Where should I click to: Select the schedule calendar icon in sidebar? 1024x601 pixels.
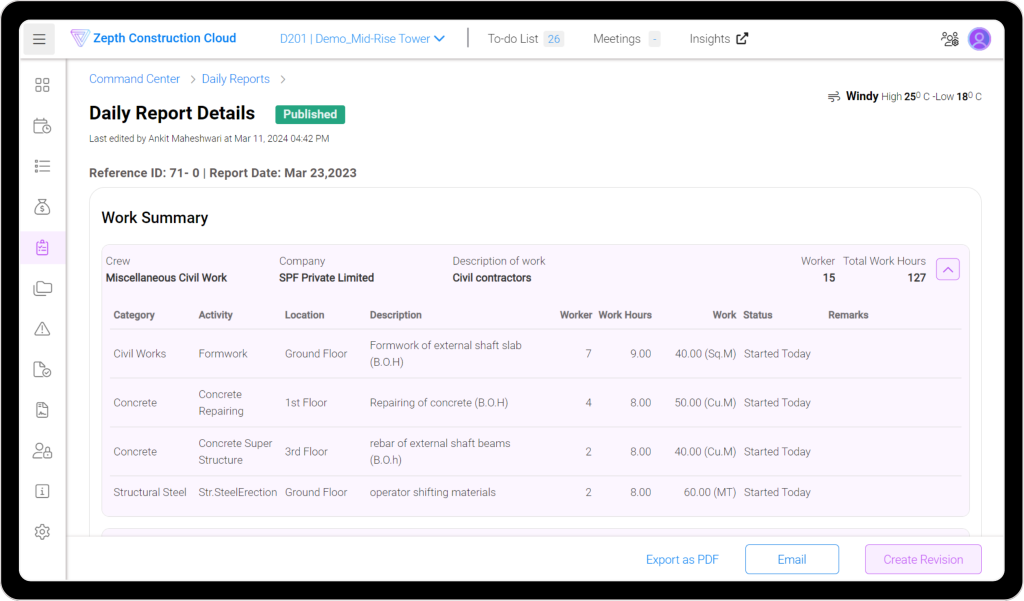coord(41,125)
